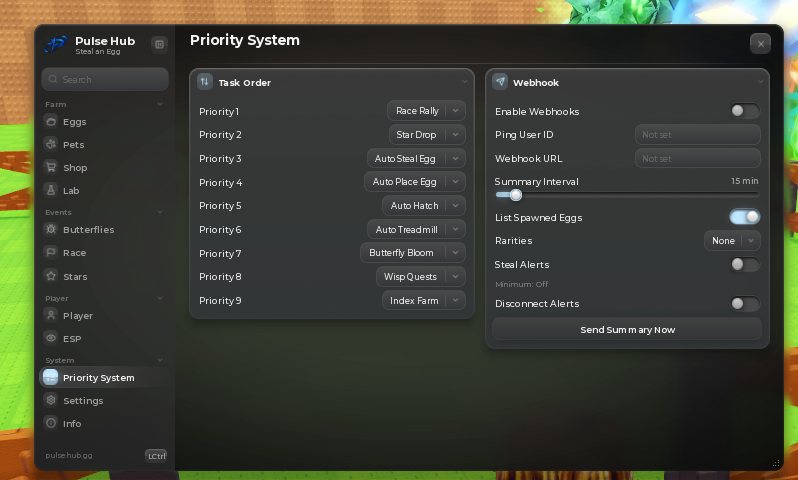Viewport: 798px width, 480px height.
Task: Open Priority 3 Auto Steal Egg dropdown
Action: tap(416, 158)
